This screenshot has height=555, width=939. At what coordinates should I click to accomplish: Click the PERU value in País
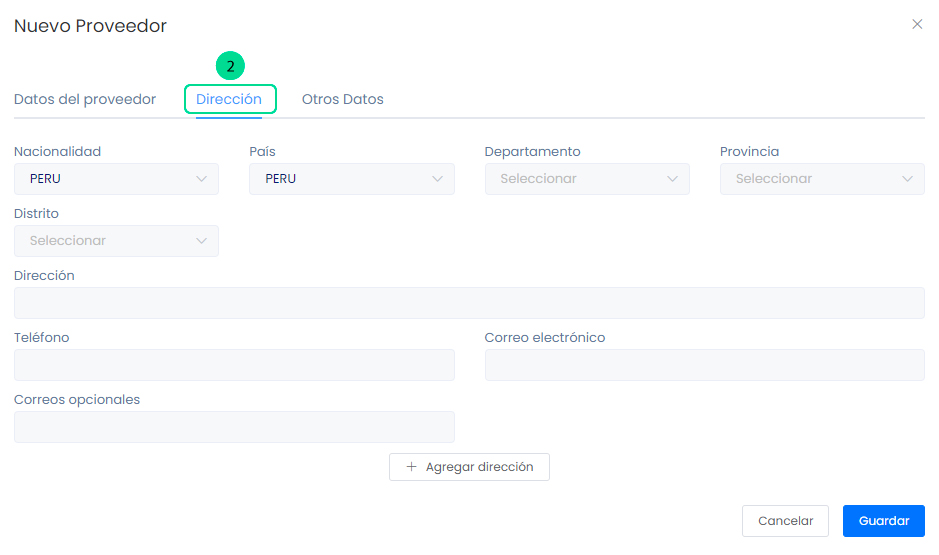[280, 179]
